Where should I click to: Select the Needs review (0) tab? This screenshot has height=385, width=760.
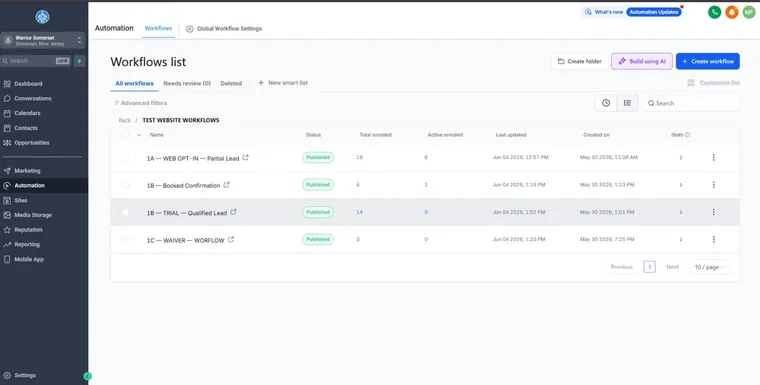tap(187, 83)
